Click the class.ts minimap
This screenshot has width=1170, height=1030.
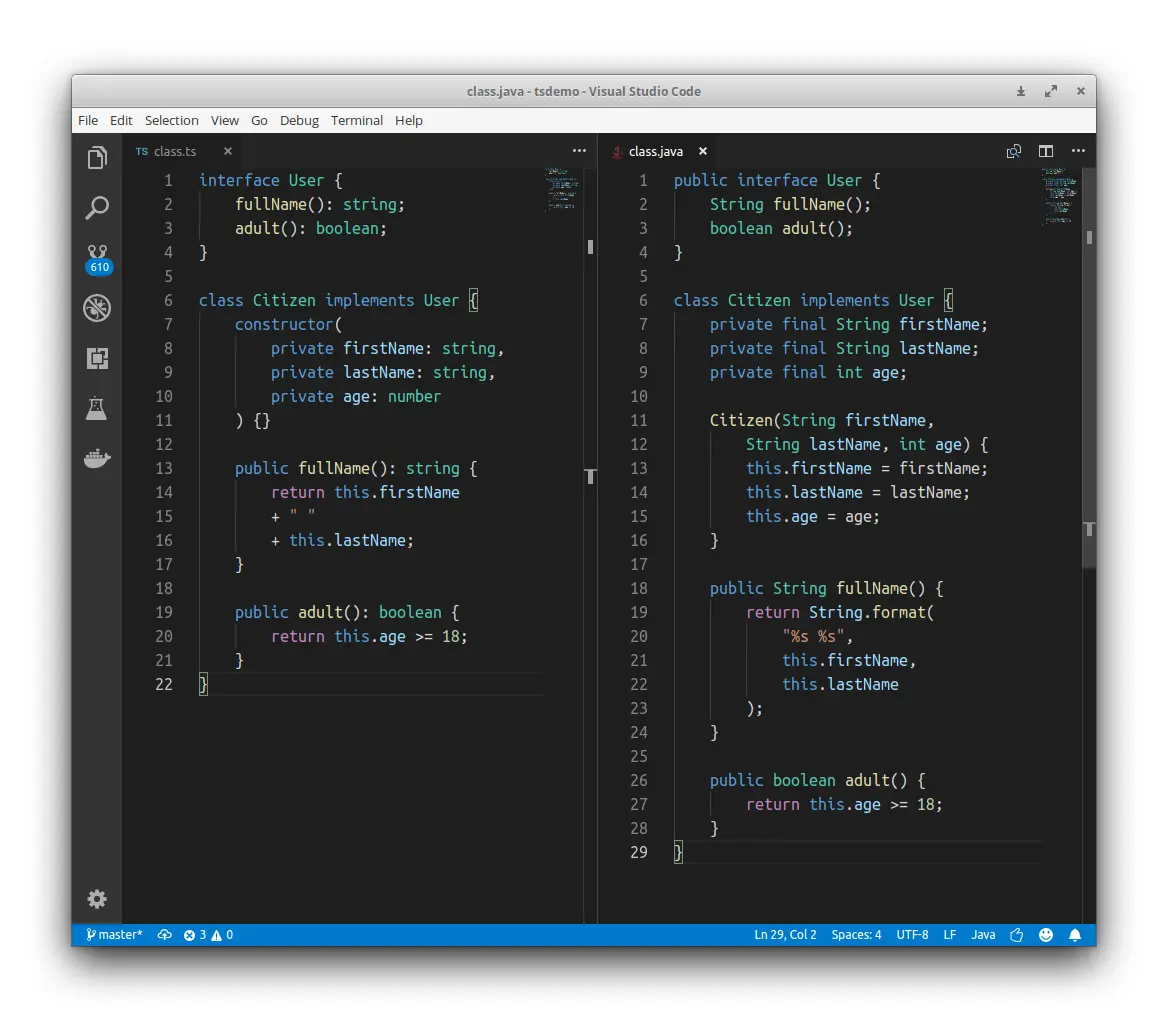(562, 189)
